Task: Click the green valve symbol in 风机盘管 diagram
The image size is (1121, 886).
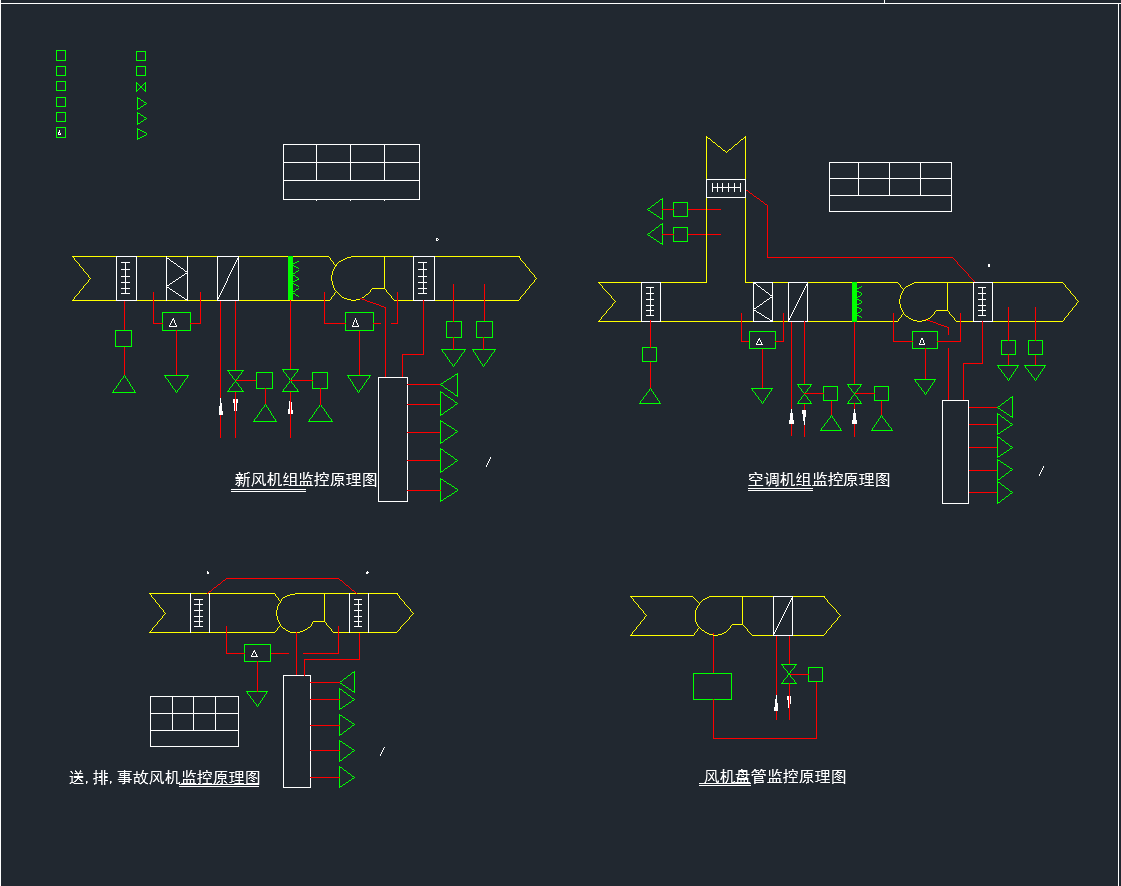Action: (x=789, y=674)
